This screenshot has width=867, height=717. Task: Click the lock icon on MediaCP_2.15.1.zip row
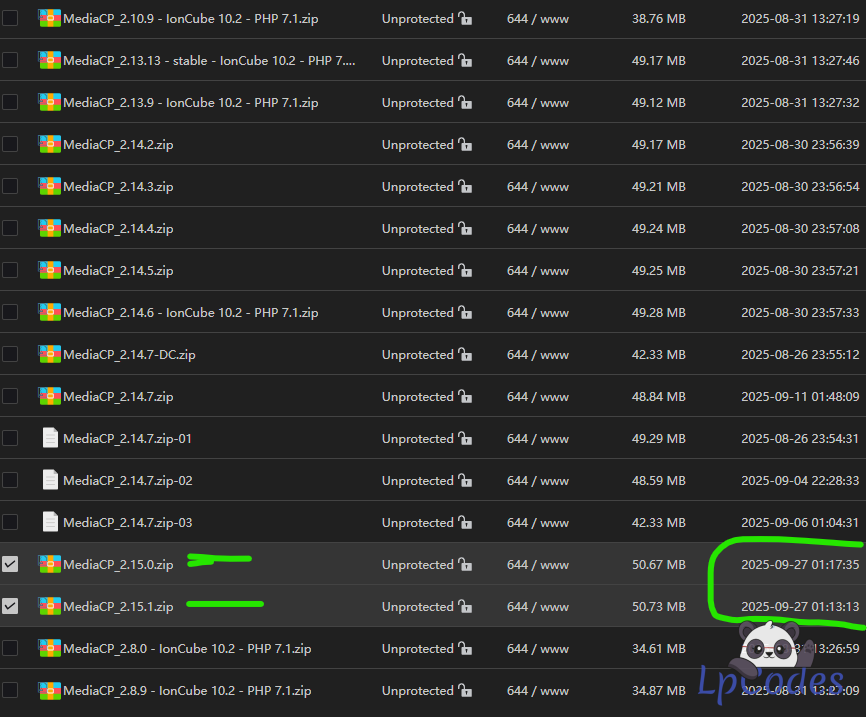click(465, 607)
